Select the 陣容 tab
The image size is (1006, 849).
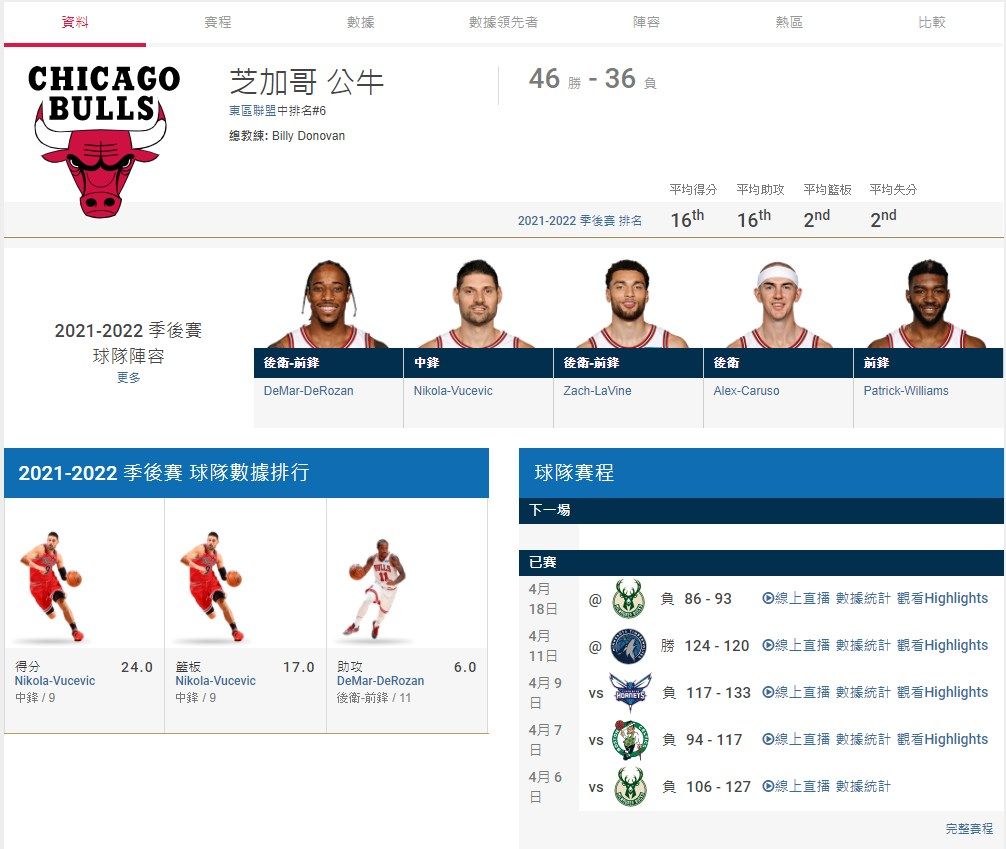[x=646, y=22]
